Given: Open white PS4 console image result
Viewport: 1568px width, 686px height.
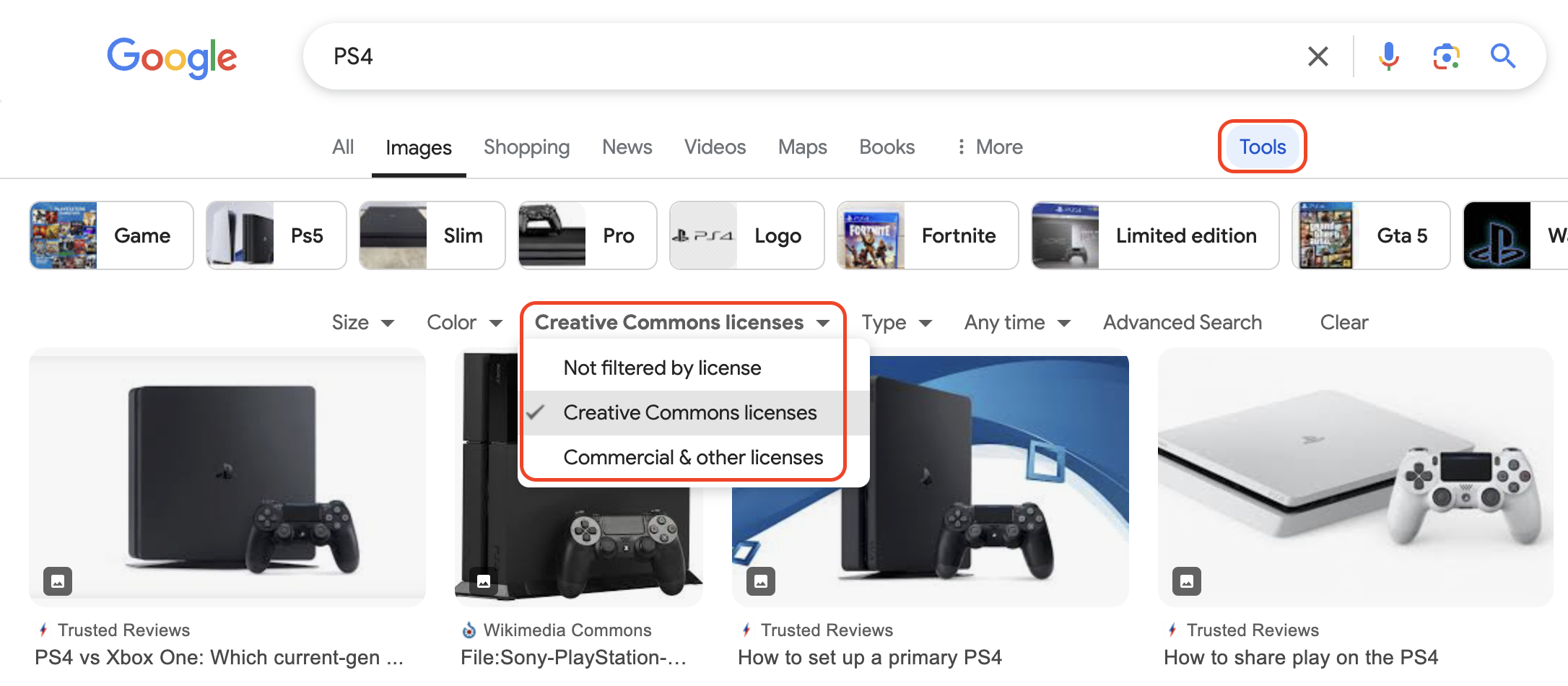Looking at the screenshot, I should coord(1356,477).
